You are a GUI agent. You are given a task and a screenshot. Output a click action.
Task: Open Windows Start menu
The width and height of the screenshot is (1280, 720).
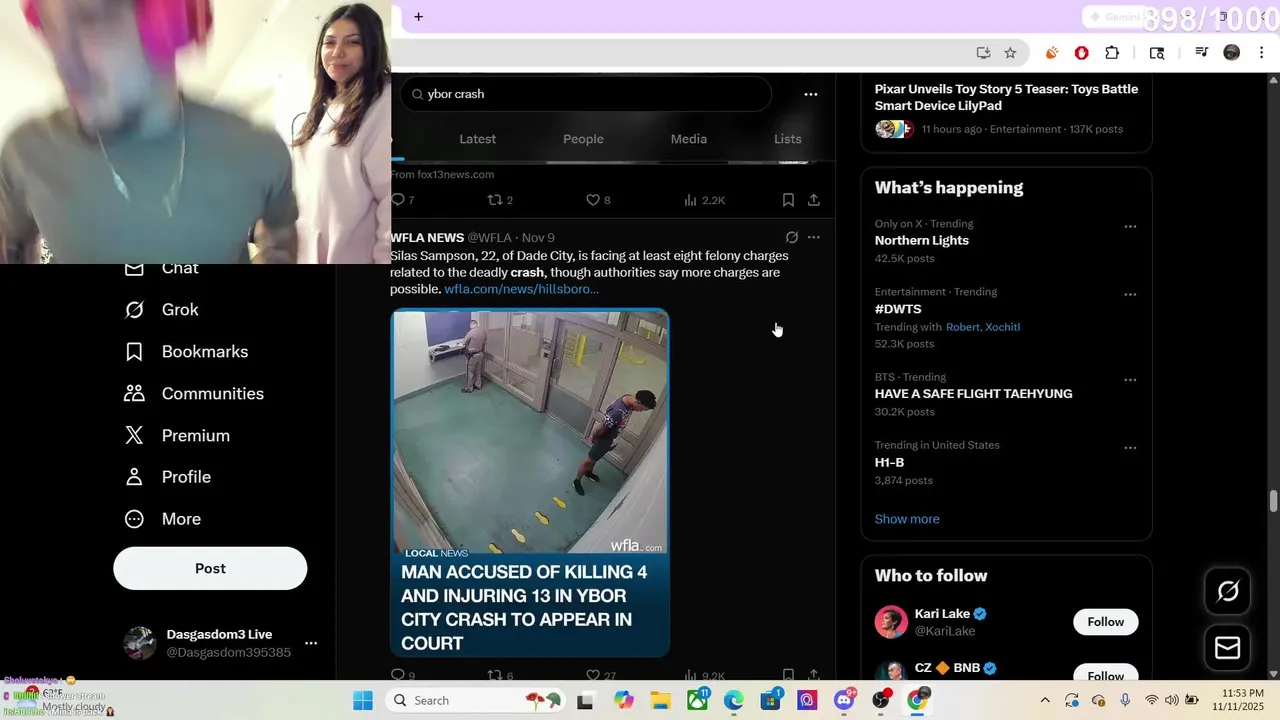[x=362, y=700]
